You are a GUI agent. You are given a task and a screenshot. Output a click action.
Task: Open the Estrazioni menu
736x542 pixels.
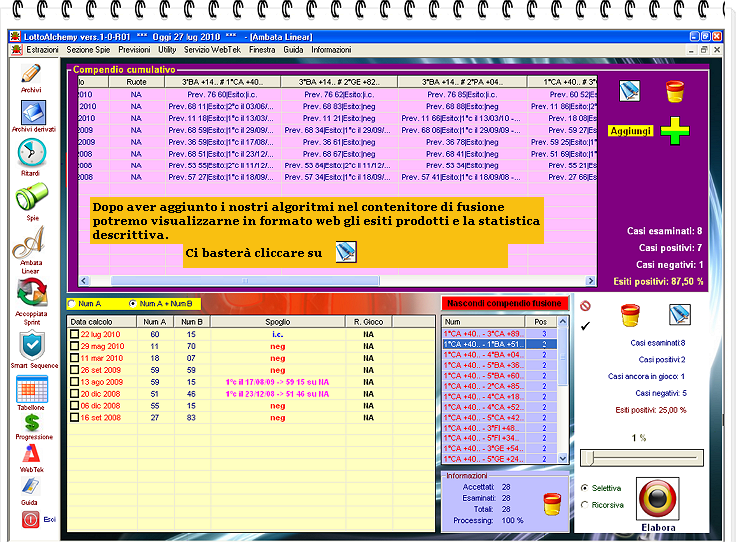pyautogui.click(x=42, y=49)
